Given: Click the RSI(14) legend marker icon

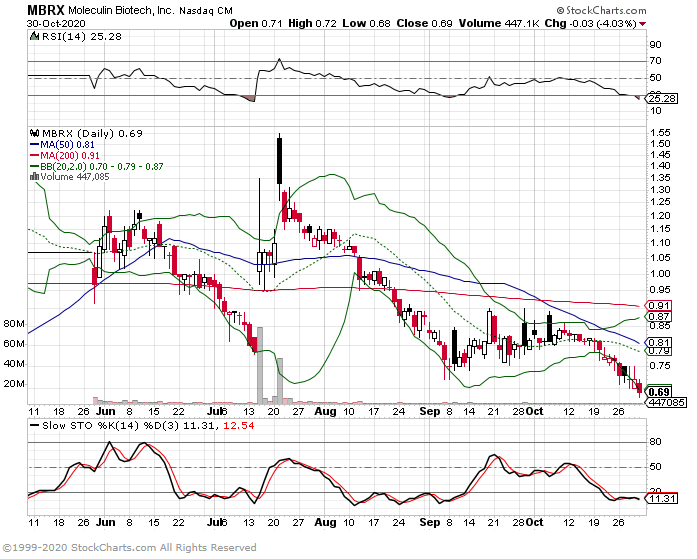Looking at the screenshot, I should [32, 36].
